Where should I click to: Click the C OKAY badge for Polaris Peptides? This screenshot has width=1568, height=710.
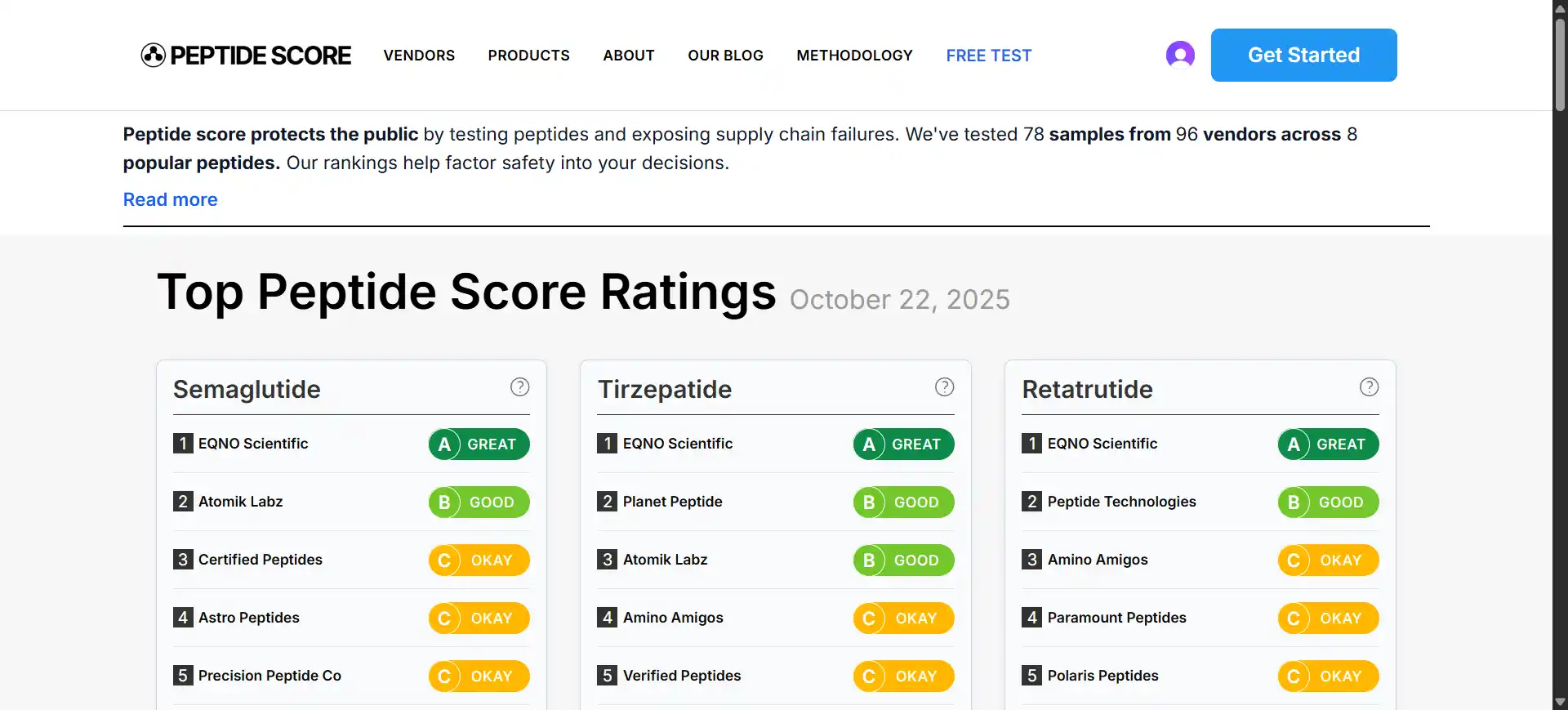point(1328,676)
